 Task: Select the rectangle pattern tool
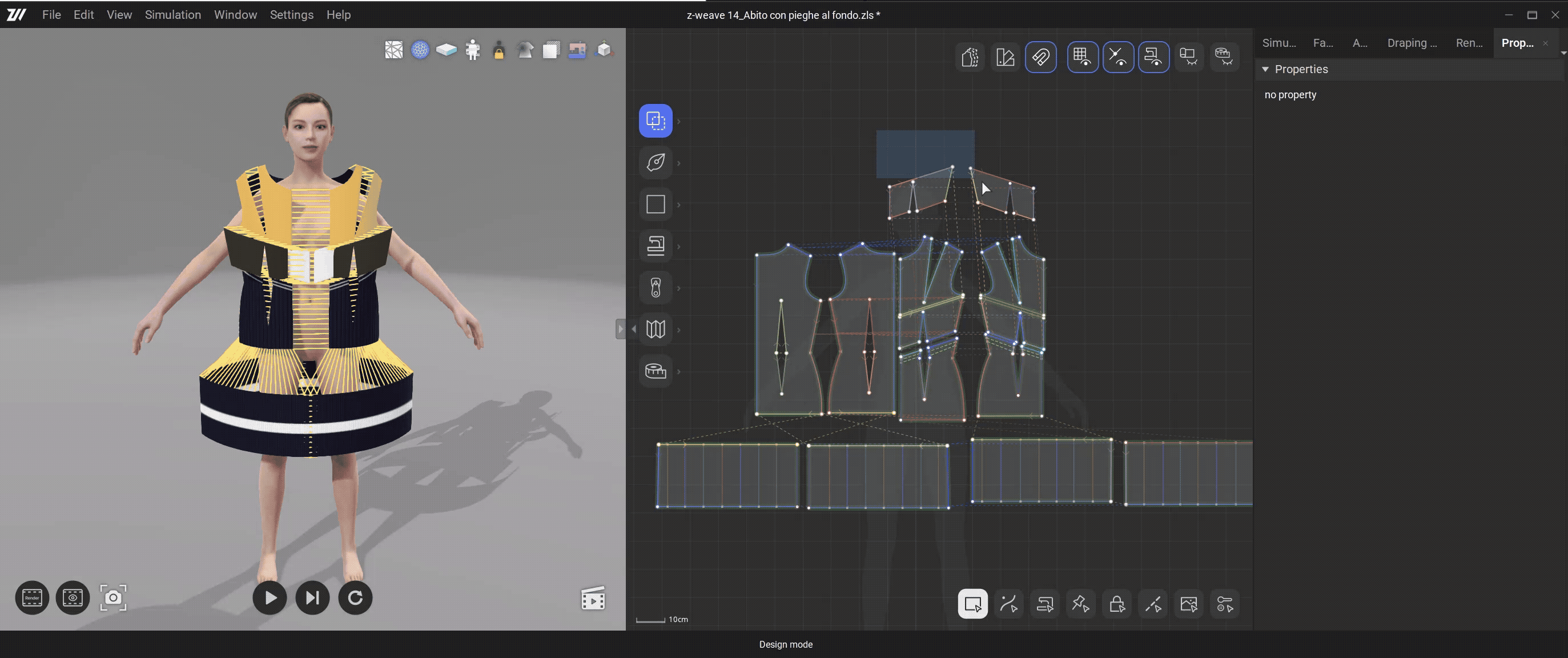pyautogui.click(x=655, y=204)
